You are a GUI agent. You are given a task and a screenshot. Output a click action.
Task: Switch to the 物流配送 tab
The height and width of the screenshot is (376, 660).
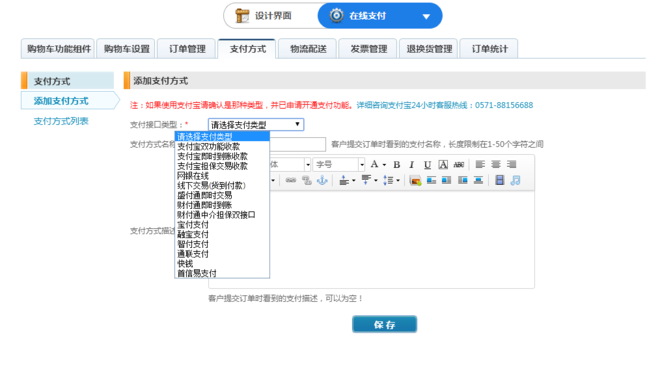308,49
